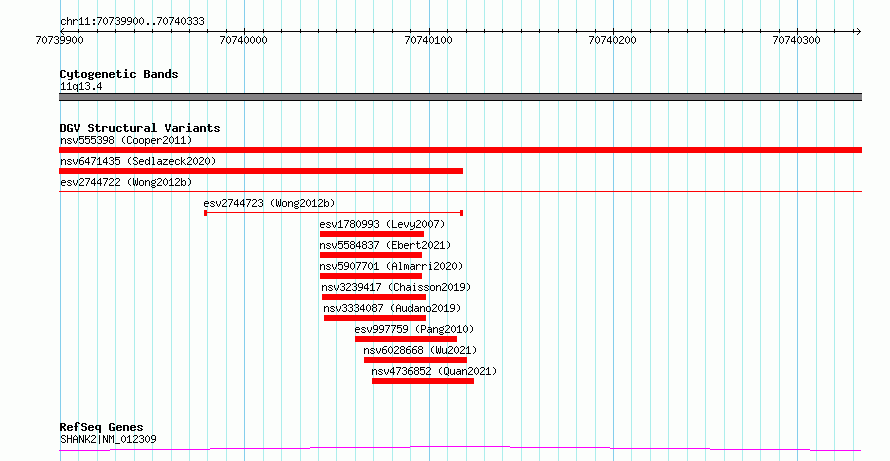Click the SHANK2|NM_012309 gene label
This screenshot has height=461, width=890.
108,439
